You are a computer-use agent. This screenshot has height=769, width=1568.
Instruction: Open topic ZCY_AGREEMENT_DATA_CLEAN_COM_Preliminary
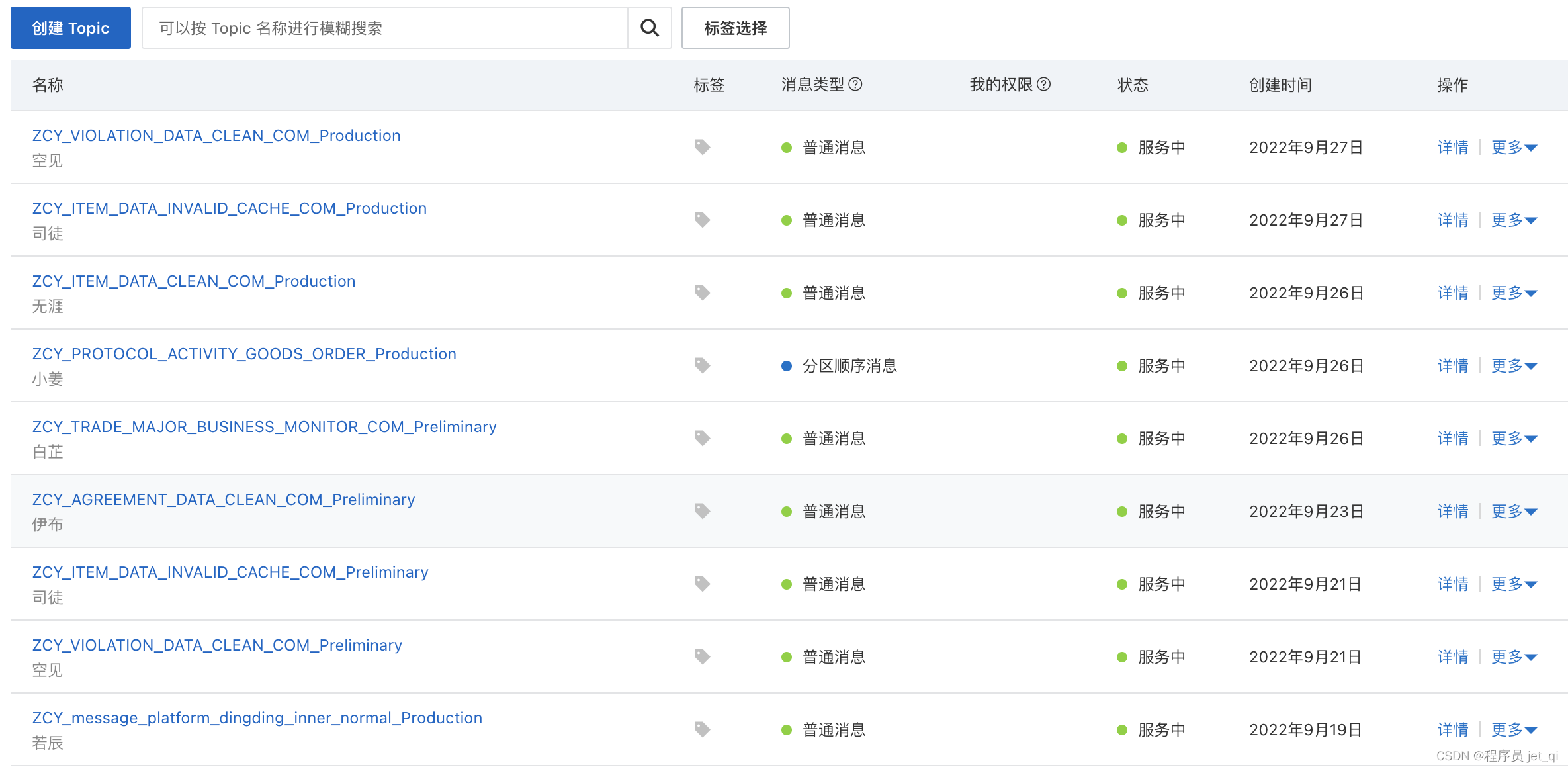pyautogui.click(x=224, y=500)
